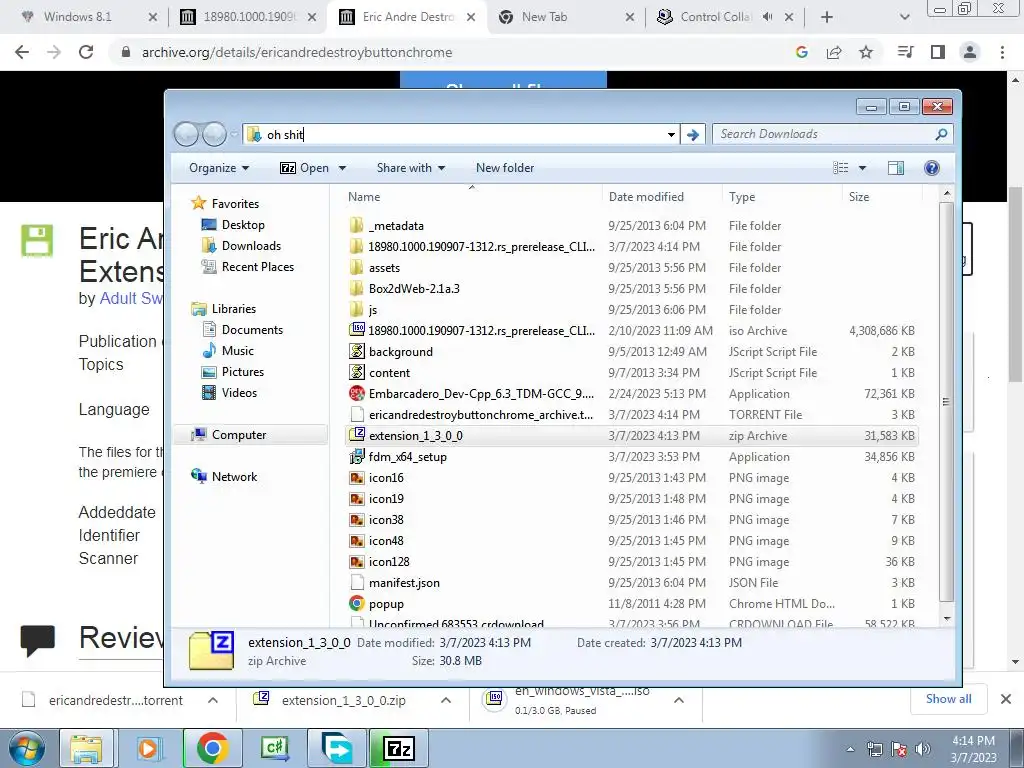
Task: Expand Chrome's tab search chevron
Action: coord(904,17)
